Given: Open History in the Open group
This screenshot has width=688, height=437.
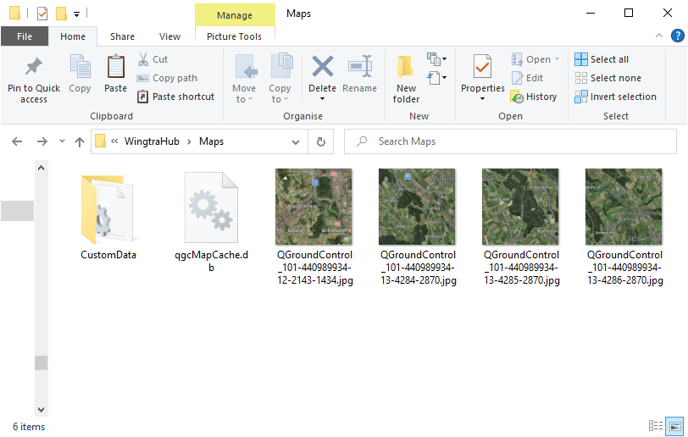Looking at the screenshot, I should pyautogui.click(x=534, y=97).
